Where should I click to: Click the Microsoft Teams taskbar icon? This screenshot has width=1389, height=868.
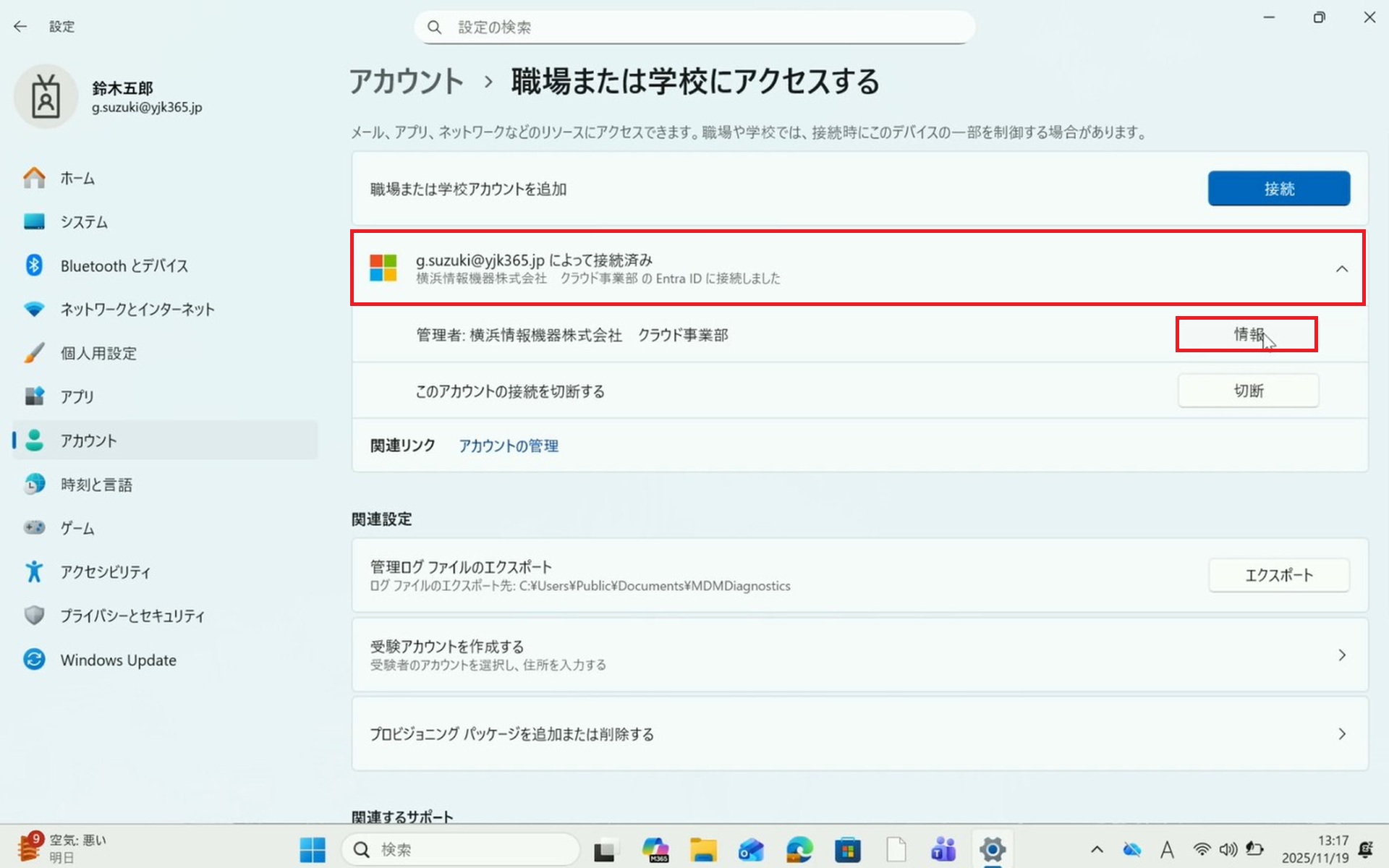click(943, 849)
